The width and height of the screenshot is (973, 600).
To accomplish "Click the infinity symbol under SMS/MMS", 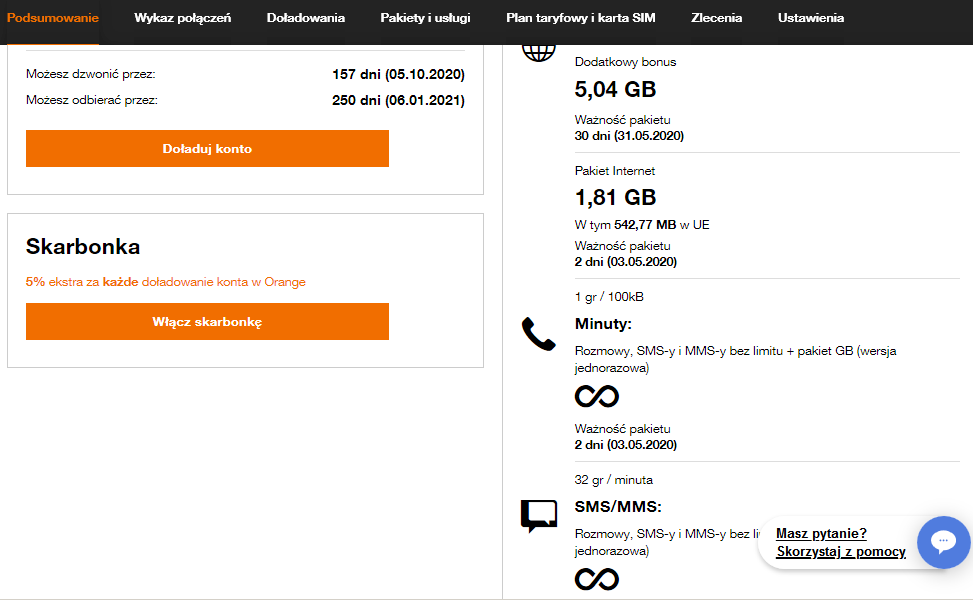I will 597,578.
